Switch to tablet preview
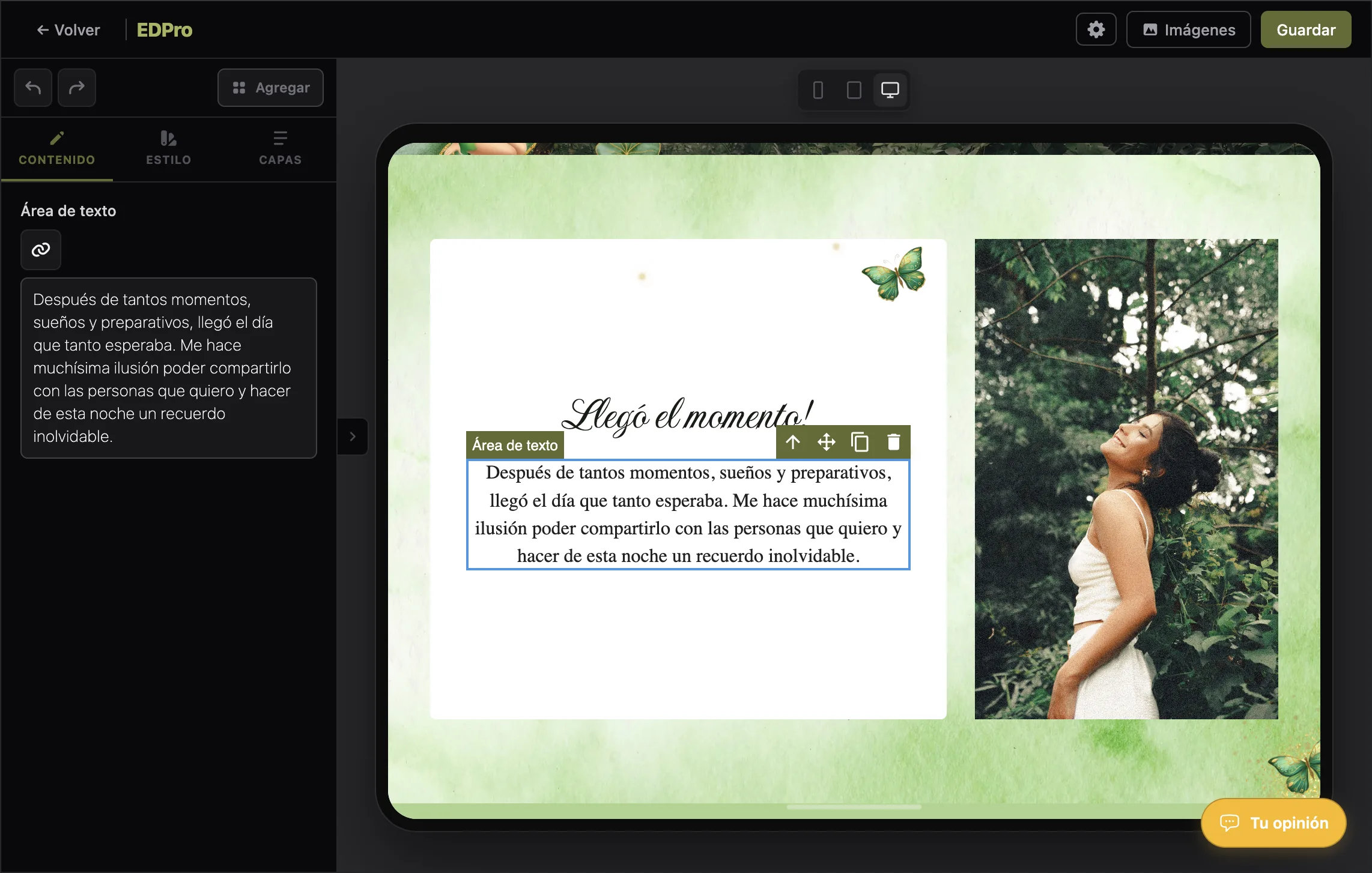The height and width of the screenshot is (873, 1372). coord(854,90)
